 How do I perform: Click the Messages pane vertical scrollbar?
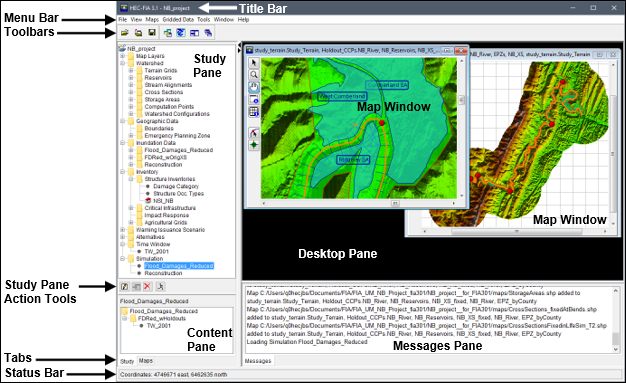pyautogui.click(x=616, y=320)
